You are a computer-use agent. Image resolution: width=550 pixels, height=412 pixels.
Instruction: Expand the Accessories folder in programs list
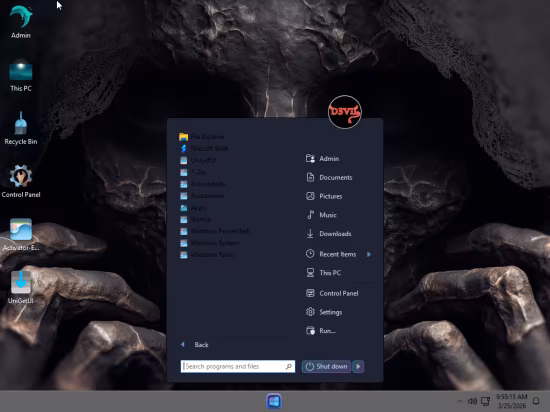[x=202, y=196]
